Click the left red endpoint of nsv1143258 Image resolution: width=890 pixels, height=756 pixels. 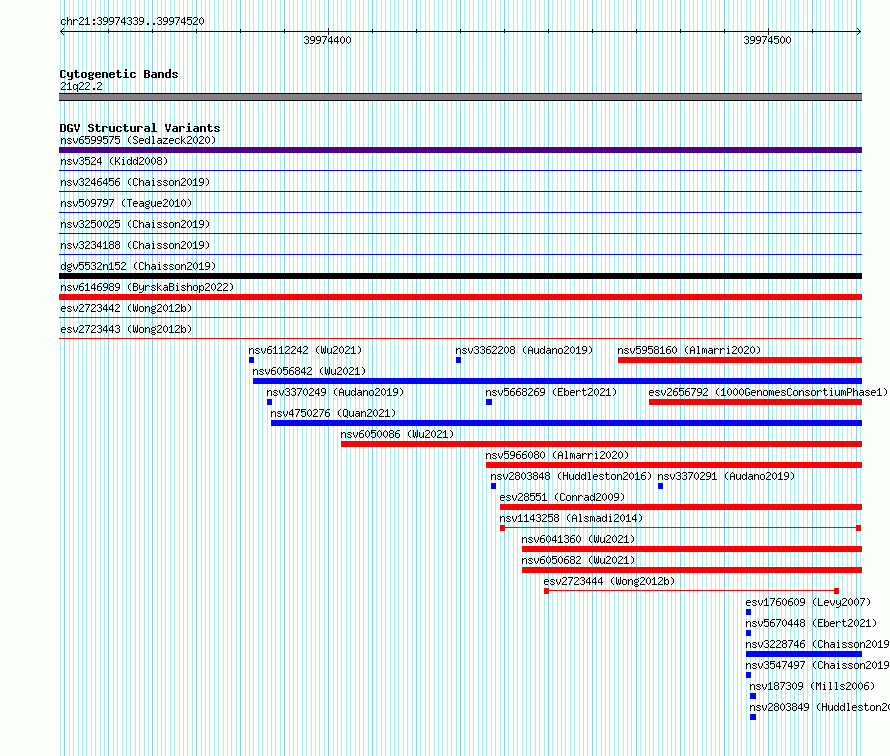[x=502, y=528]
